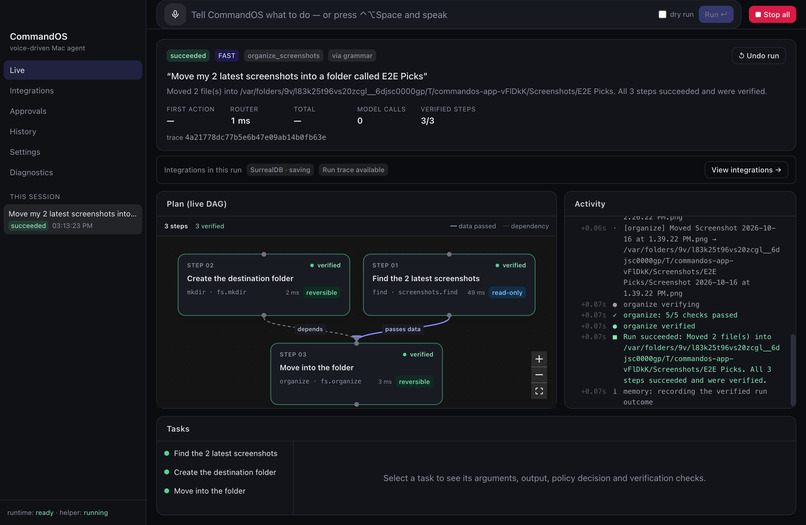Click the 'SurrealDB · saving' integration chip
The image size is (806, 525).
pos(280,170)
